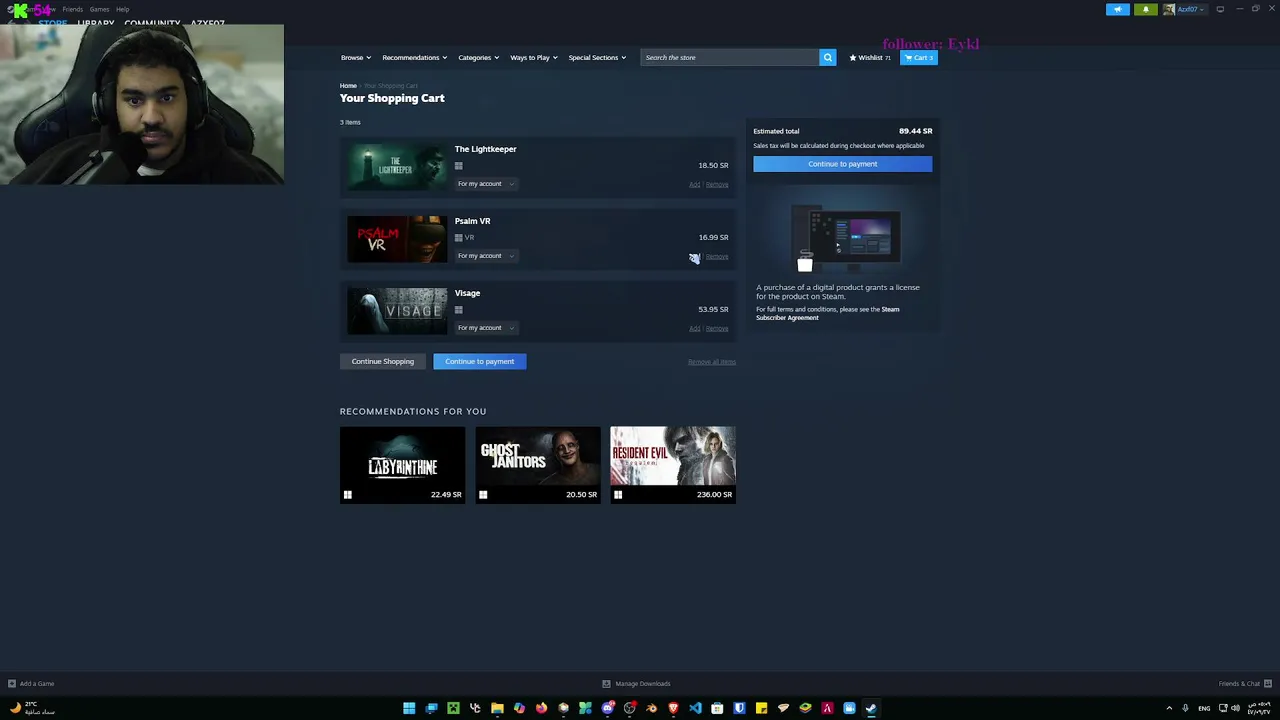The width and height of the screenshot is (1280, 720).
Task: Open the Friends menu
Action: (x=72, y=9)
